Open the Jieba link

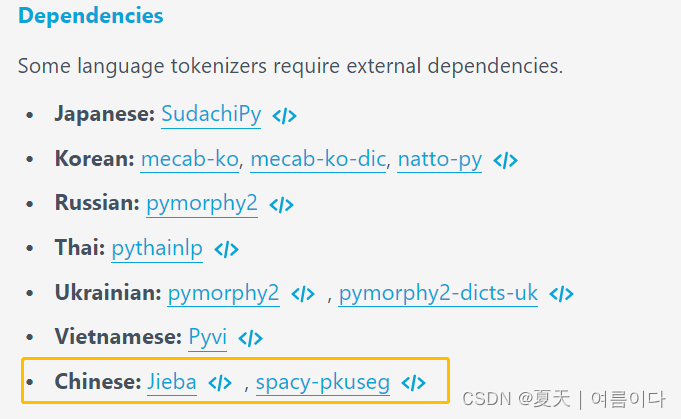(x=172, y=382)
